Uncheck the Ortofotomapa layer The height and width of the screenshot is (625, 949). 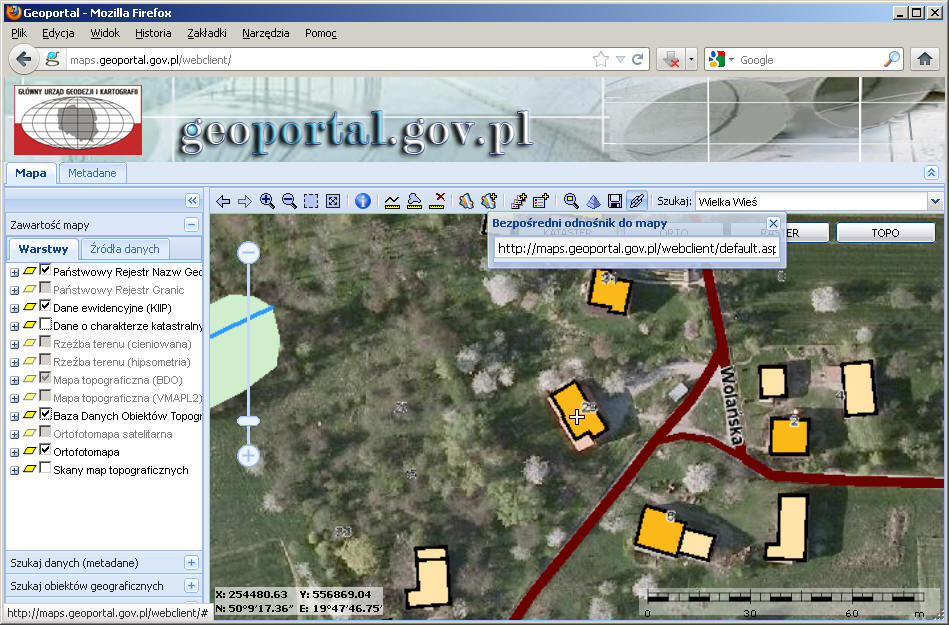tap(45, 450)
